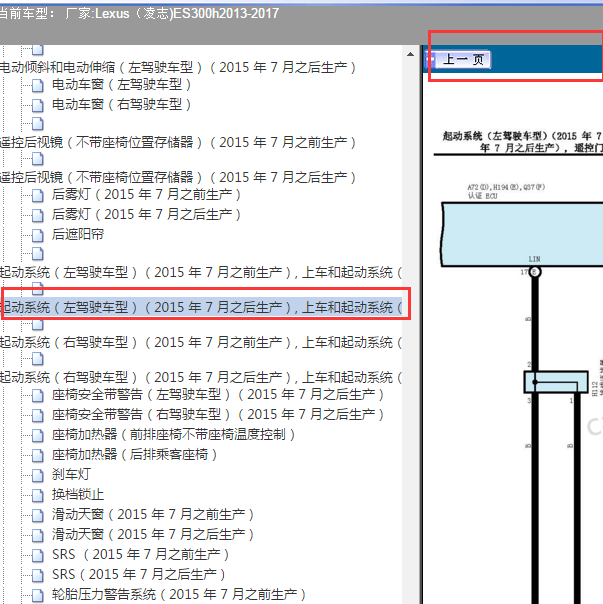Click document icon beside 后遮阳帘
Viewport: 603px width, 604px height.
point(37,235)
